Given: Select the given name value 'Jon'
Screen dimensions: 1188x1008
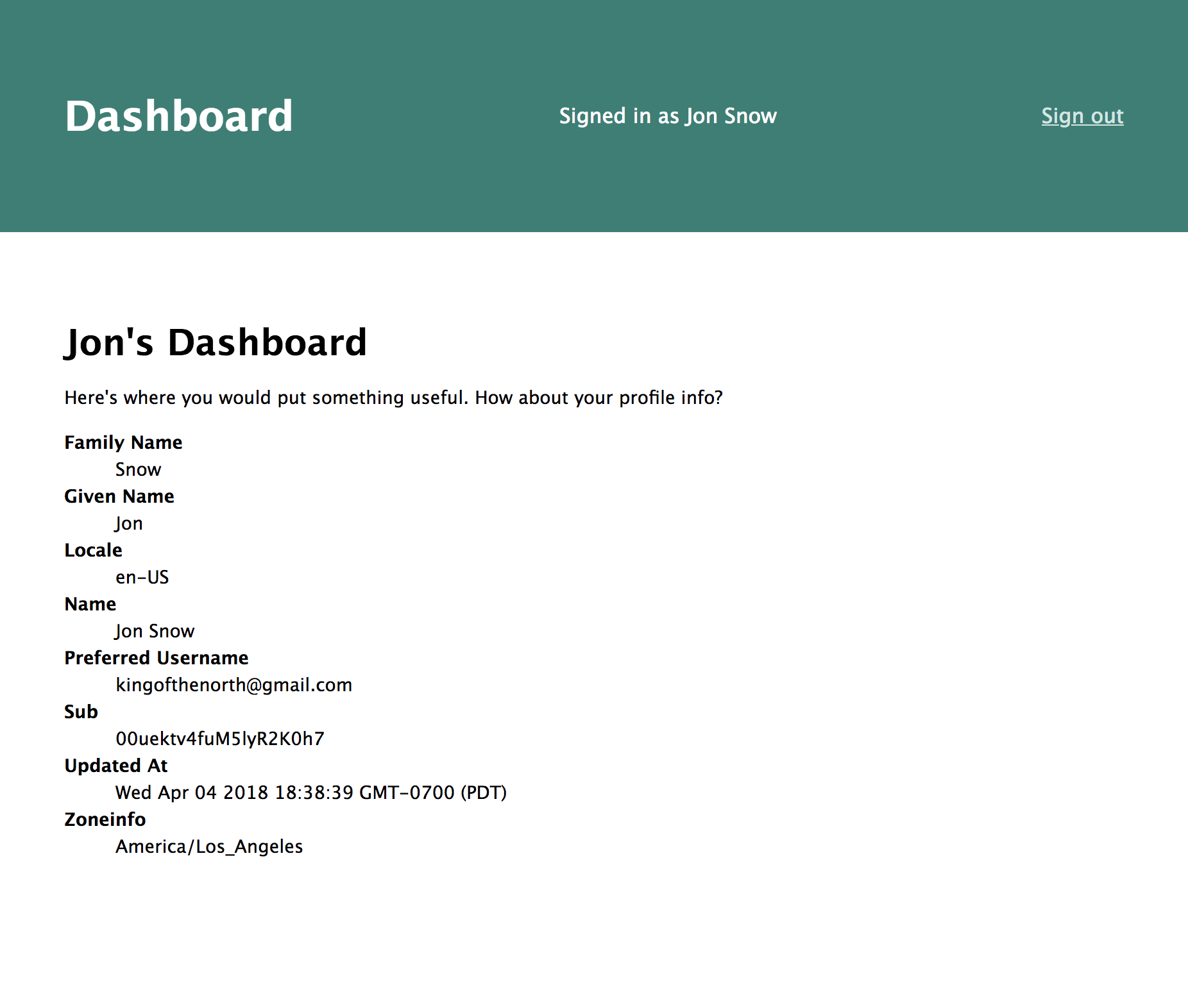Looking at the screenshot, I should pyautogui.click(x=129, y=523).
